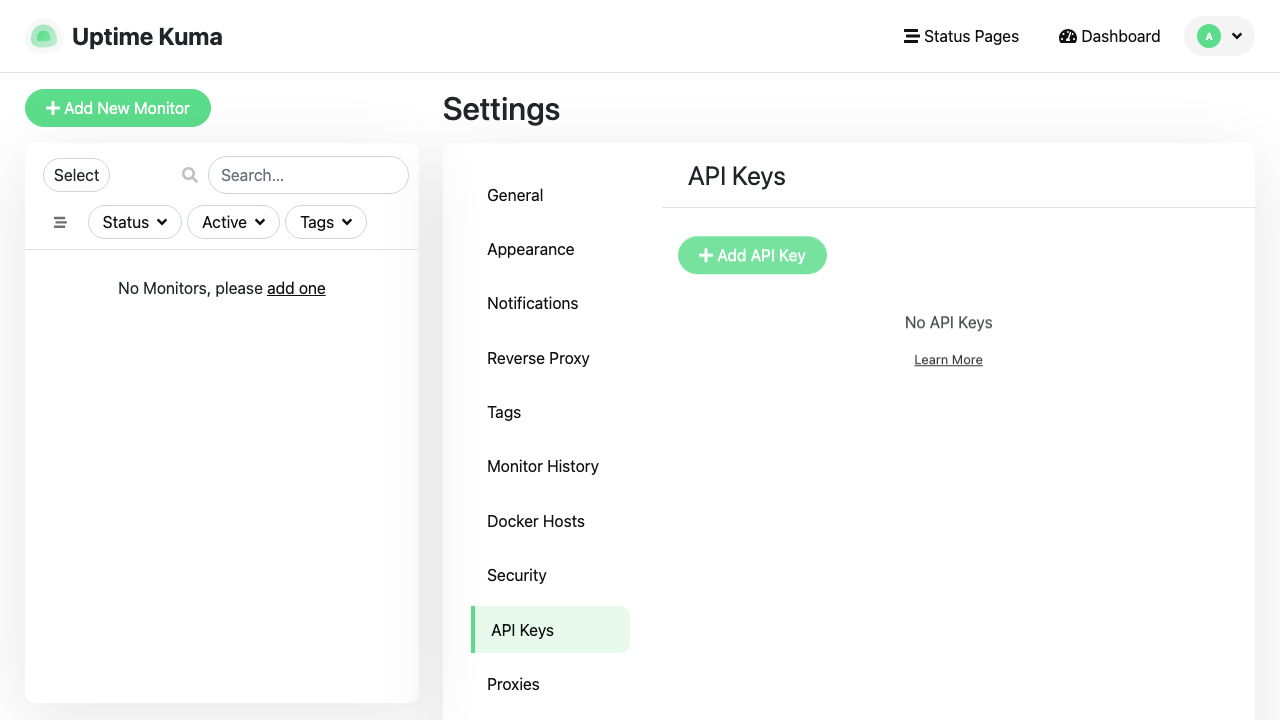
Task: Expand the Status filter dropdown
Action: click(x=135, y=222)
